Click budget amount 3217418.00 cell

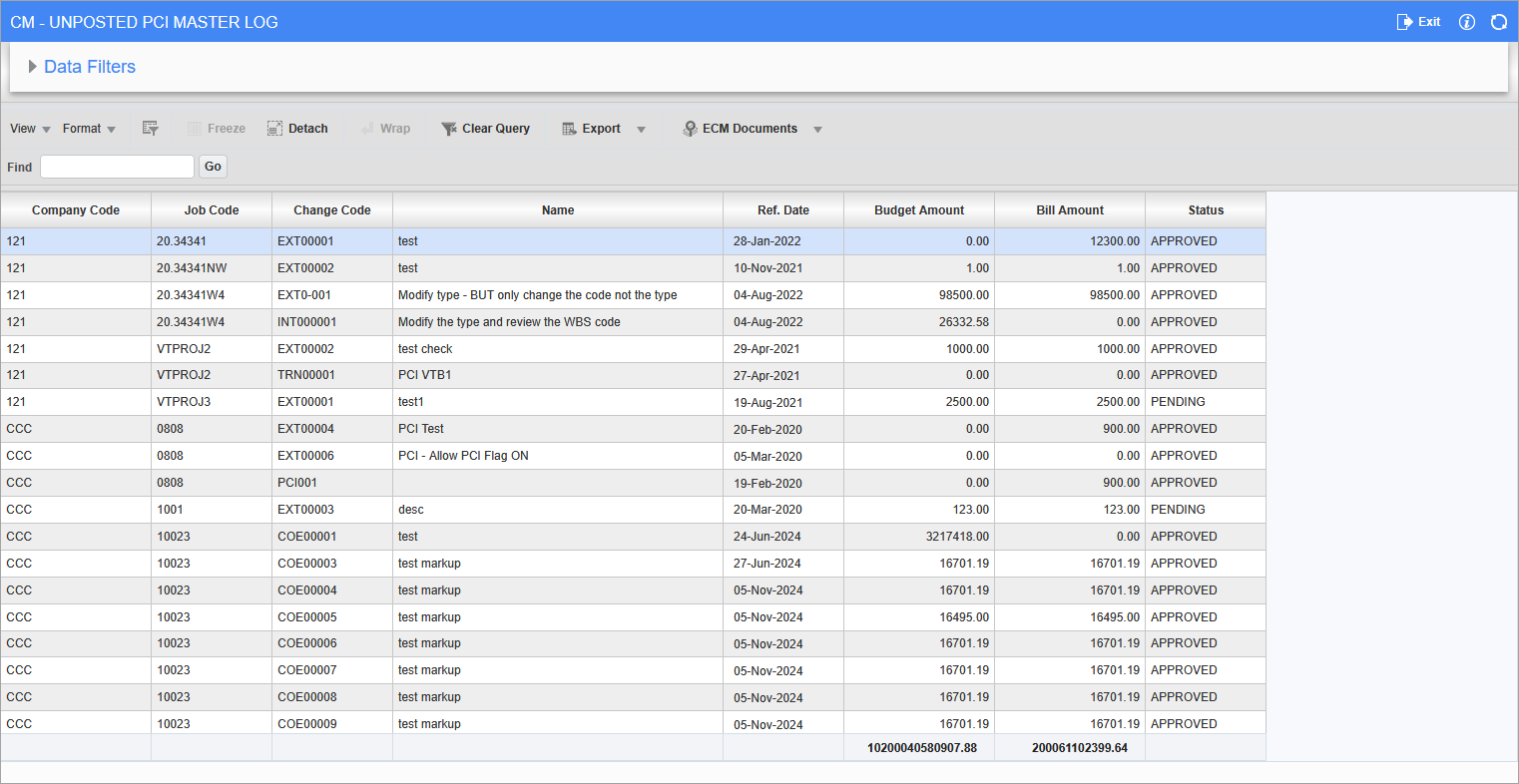click(919, 537)
